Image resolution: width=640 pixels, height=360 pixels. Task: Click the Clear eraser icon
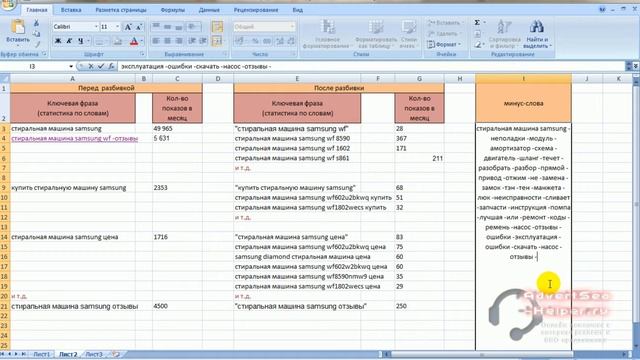pos(478,44)
